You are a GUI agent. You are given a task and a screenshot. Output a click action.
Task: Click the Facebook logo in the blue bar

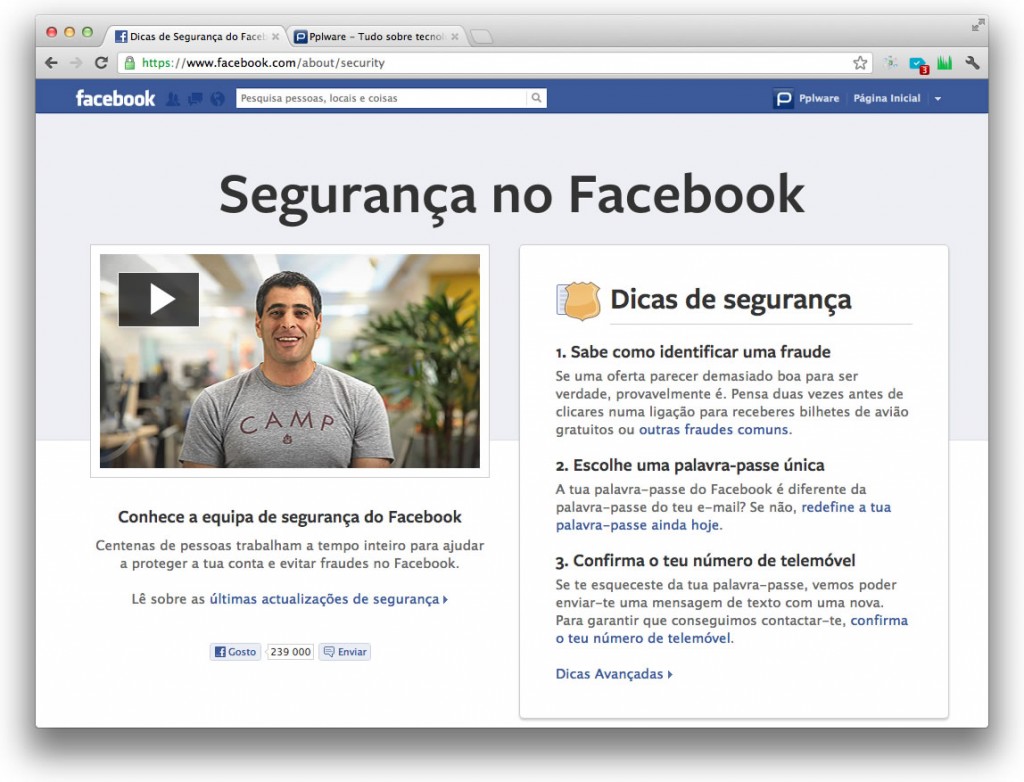click(115, 98)
